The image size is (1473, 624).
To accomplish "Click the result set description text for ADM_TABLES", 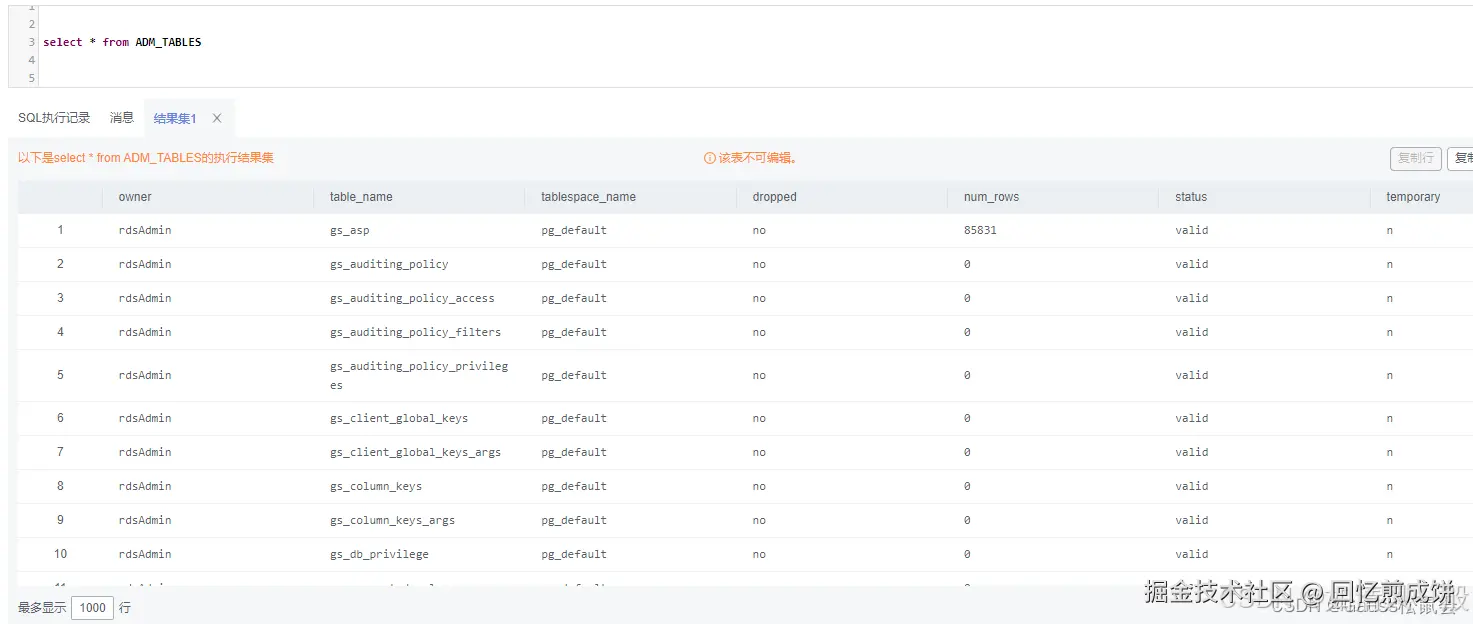I will (x=146, y=158).
